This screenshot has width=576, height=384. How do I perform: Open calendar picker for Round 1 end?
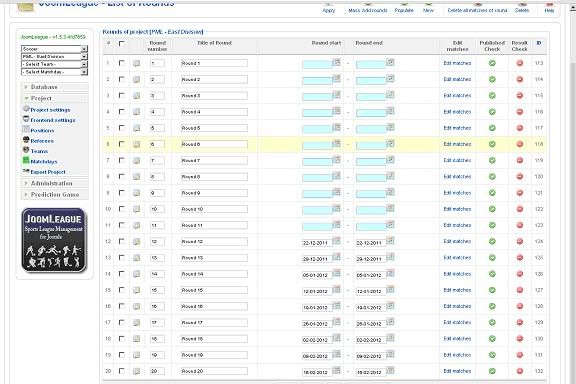(390, 62)
